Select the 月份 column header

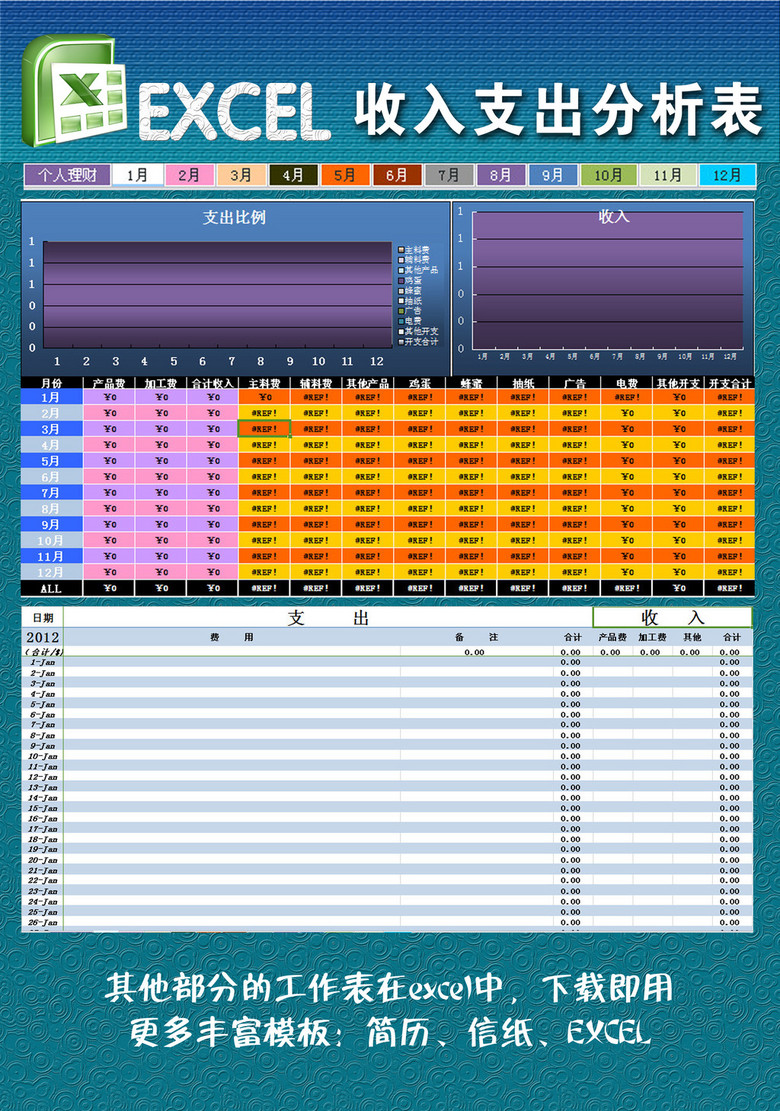click(51, 383)
